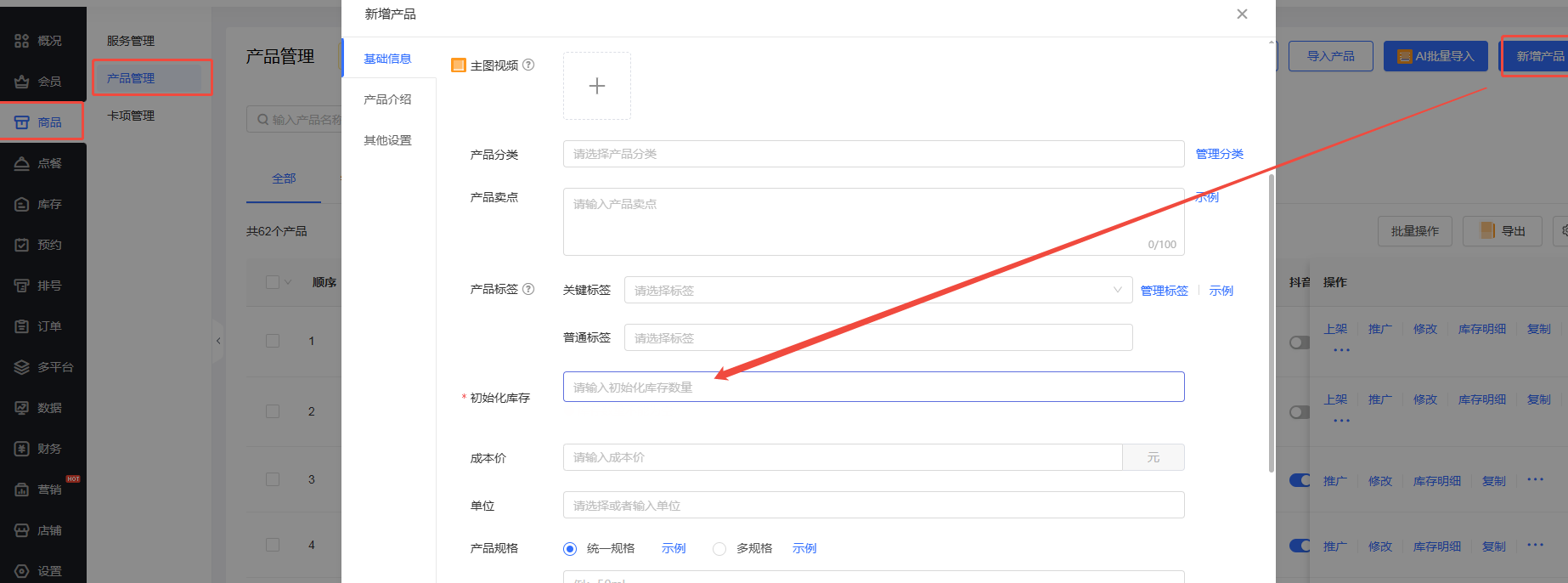Select the 统一规格 radio button
The width and height of the screenshot is (1568, 583).
coord(570,549)
